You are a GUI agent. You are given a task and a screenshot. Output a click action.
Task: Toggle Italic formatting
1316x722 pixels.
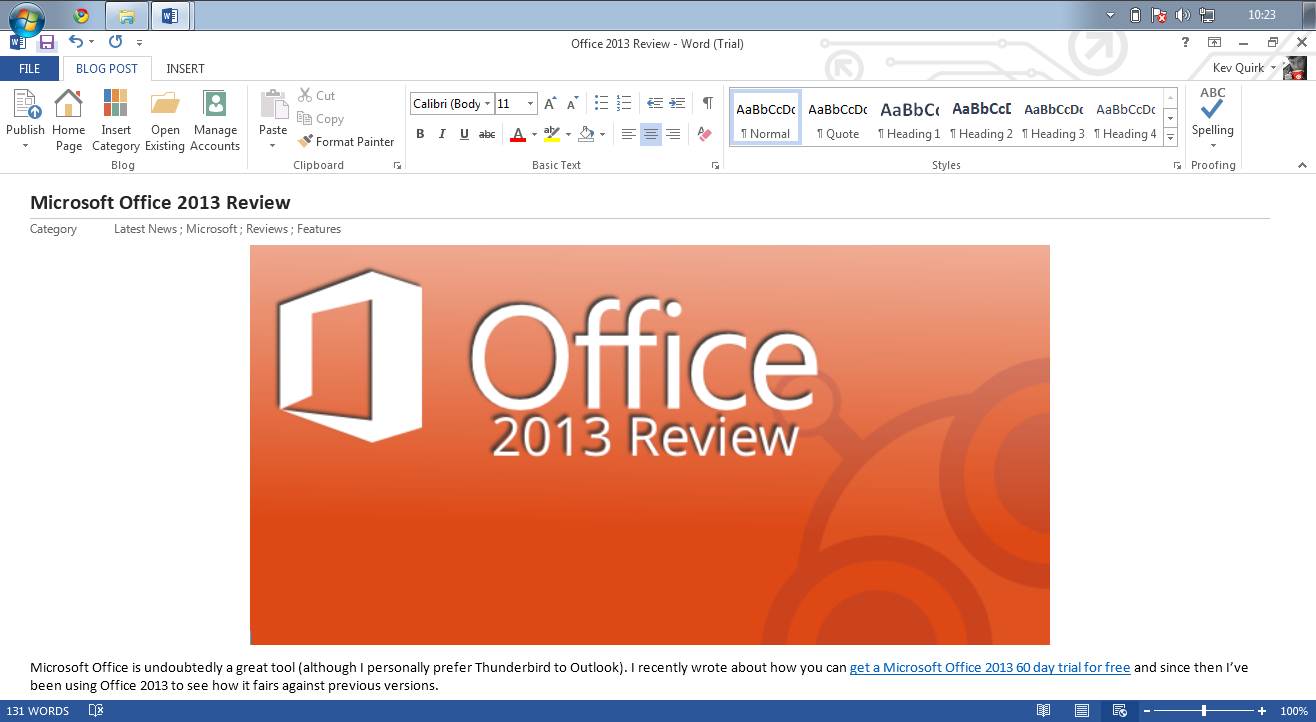(x=442, y=134)
